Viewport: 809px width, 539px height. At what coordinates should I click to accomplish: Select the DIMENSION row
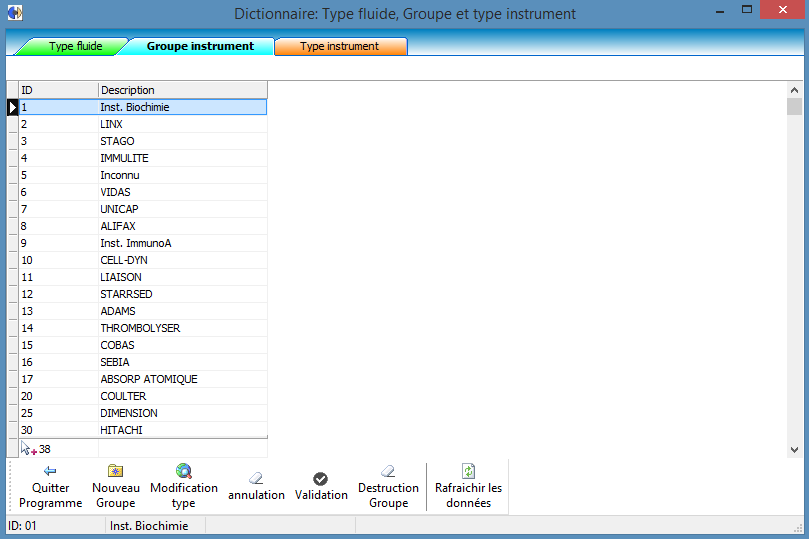[143, 414]
